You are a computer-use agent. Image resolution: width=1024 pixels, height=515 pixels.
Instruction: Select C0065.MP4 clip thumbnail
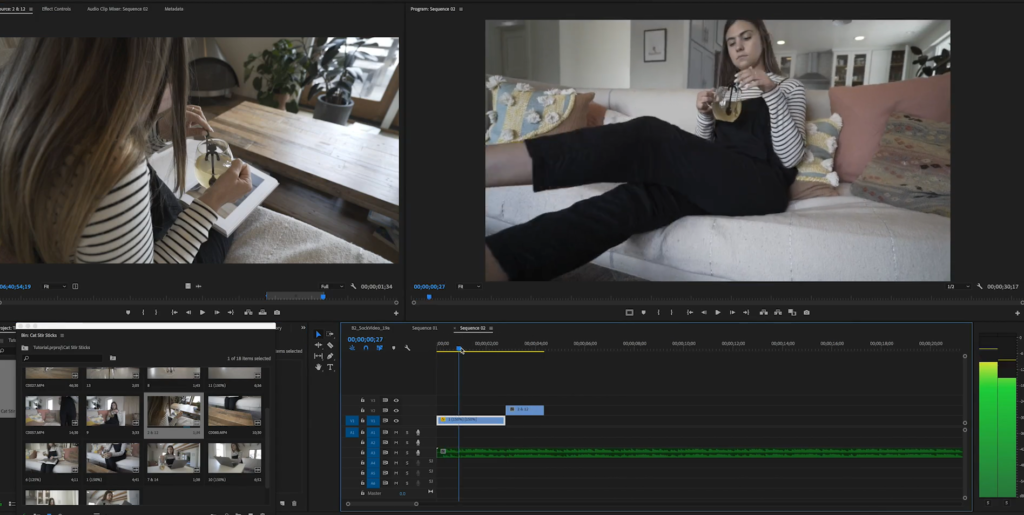click(234, 411)
